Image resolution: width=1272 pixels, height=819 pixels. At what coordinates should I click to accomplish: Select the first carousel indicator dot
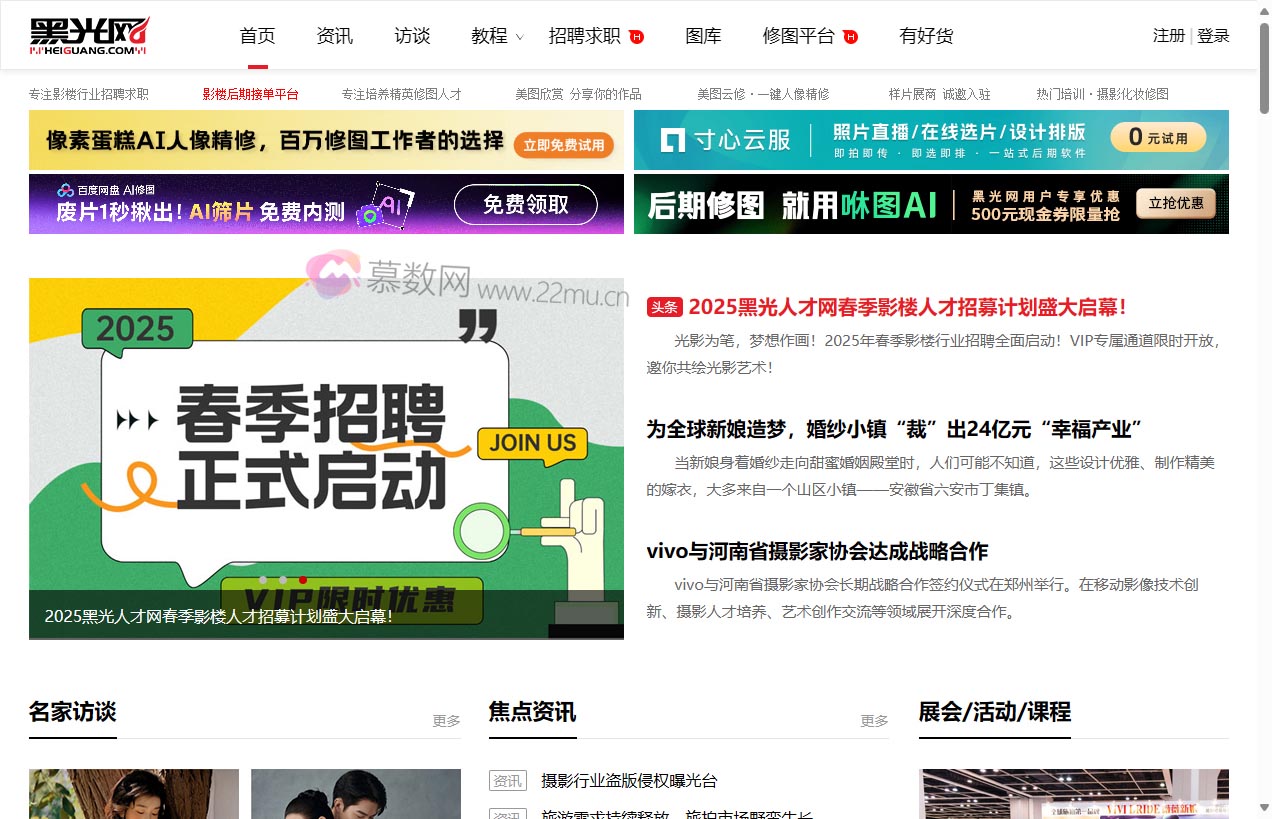(263, 580)
